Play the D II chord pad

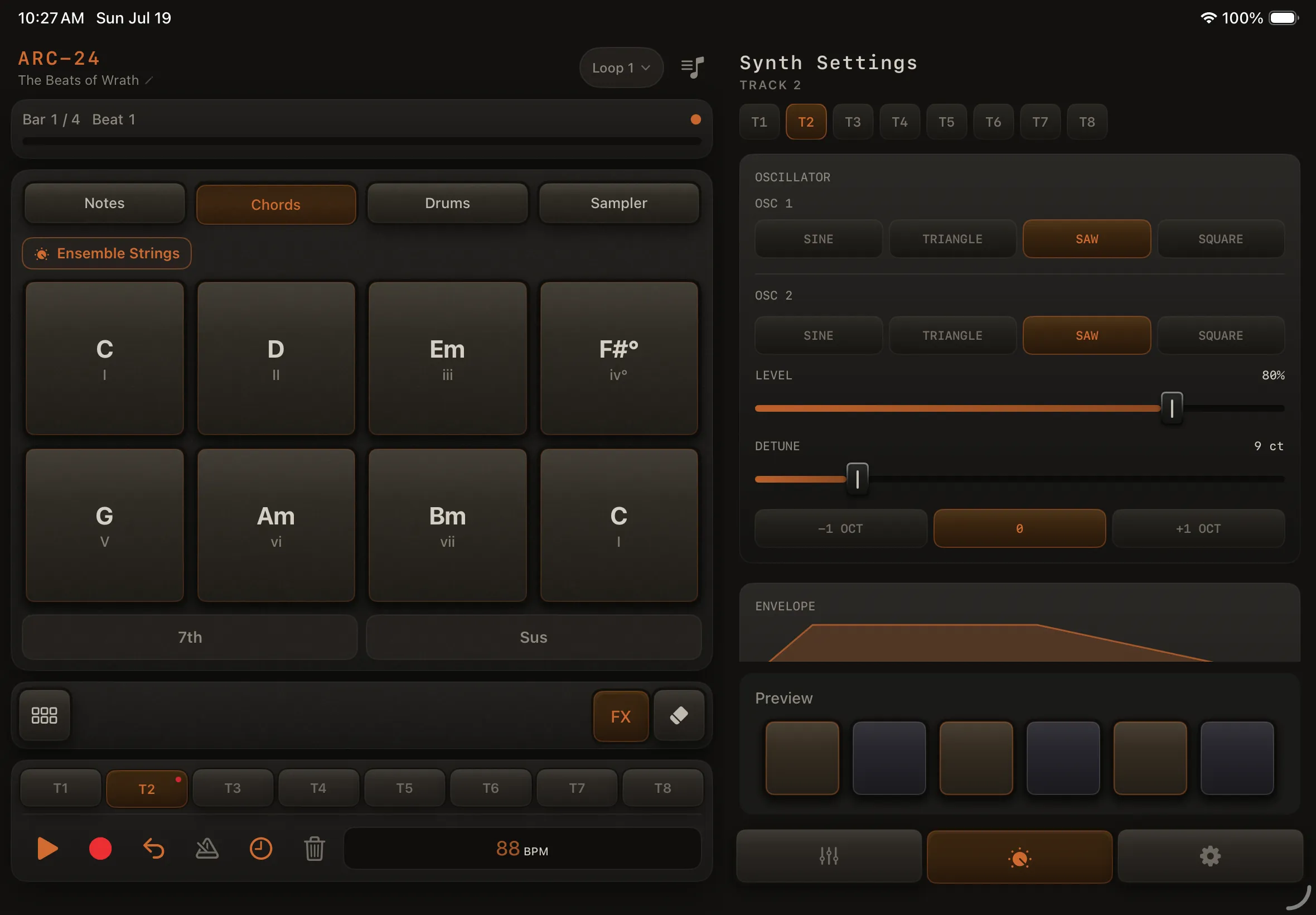pyautogui.click(x=275, y=358)
